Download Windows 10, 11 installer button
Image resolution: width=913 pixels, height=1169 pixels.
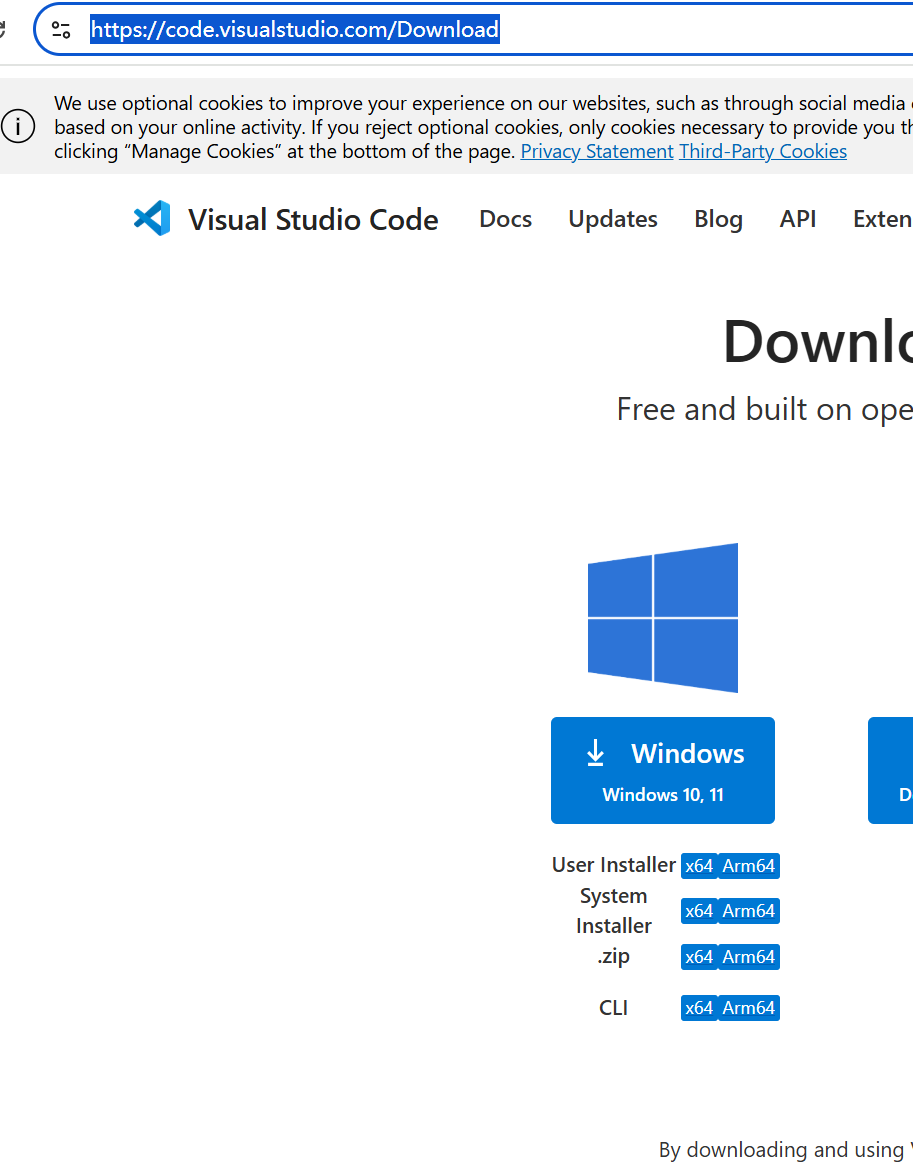663,770
